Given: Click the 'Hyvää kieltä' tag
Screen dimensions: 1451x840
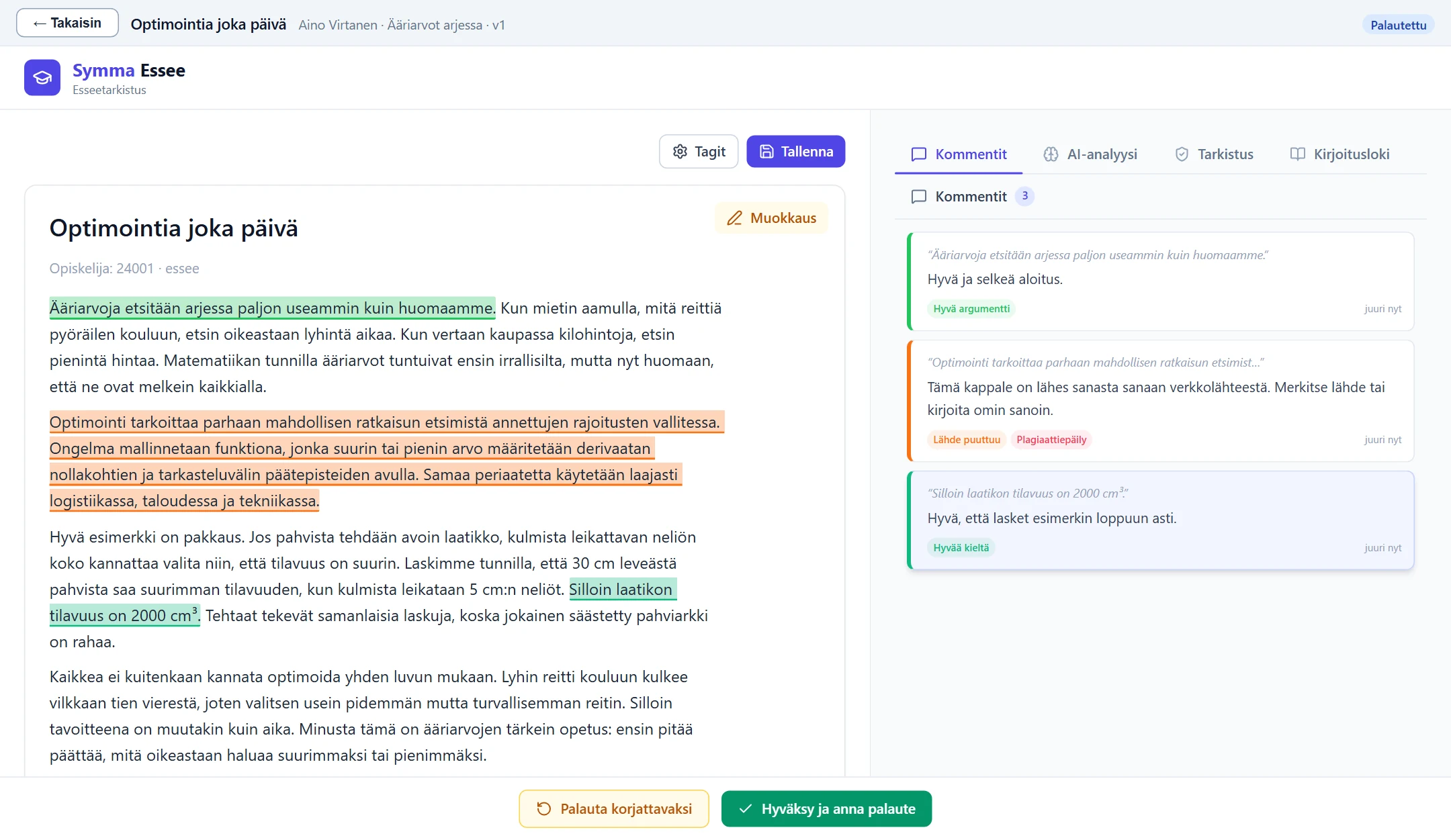Looking at the screenshot, I should pyautogui.click(x=961, y=548).
